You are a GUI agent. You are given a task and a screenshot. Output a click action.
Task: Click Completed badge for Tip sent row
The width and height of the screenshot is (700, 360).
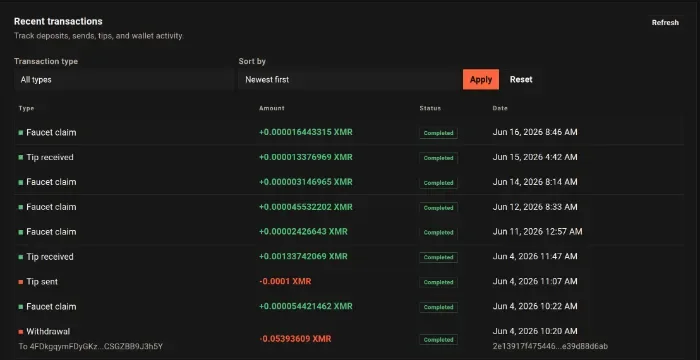click(438, 282)
